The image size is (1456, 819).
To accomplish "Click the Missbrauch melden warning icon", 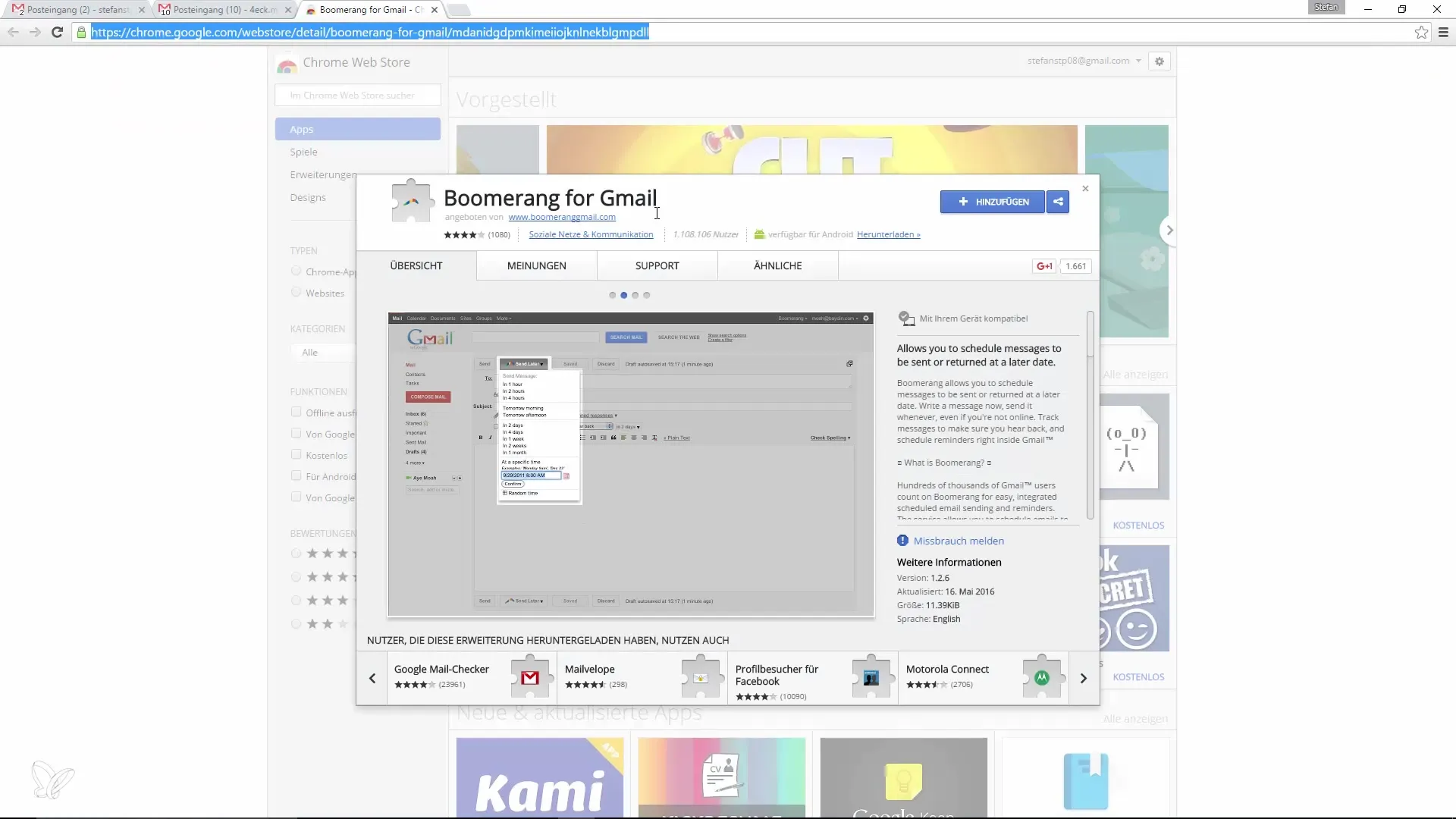I will click(x=902, y=541).
